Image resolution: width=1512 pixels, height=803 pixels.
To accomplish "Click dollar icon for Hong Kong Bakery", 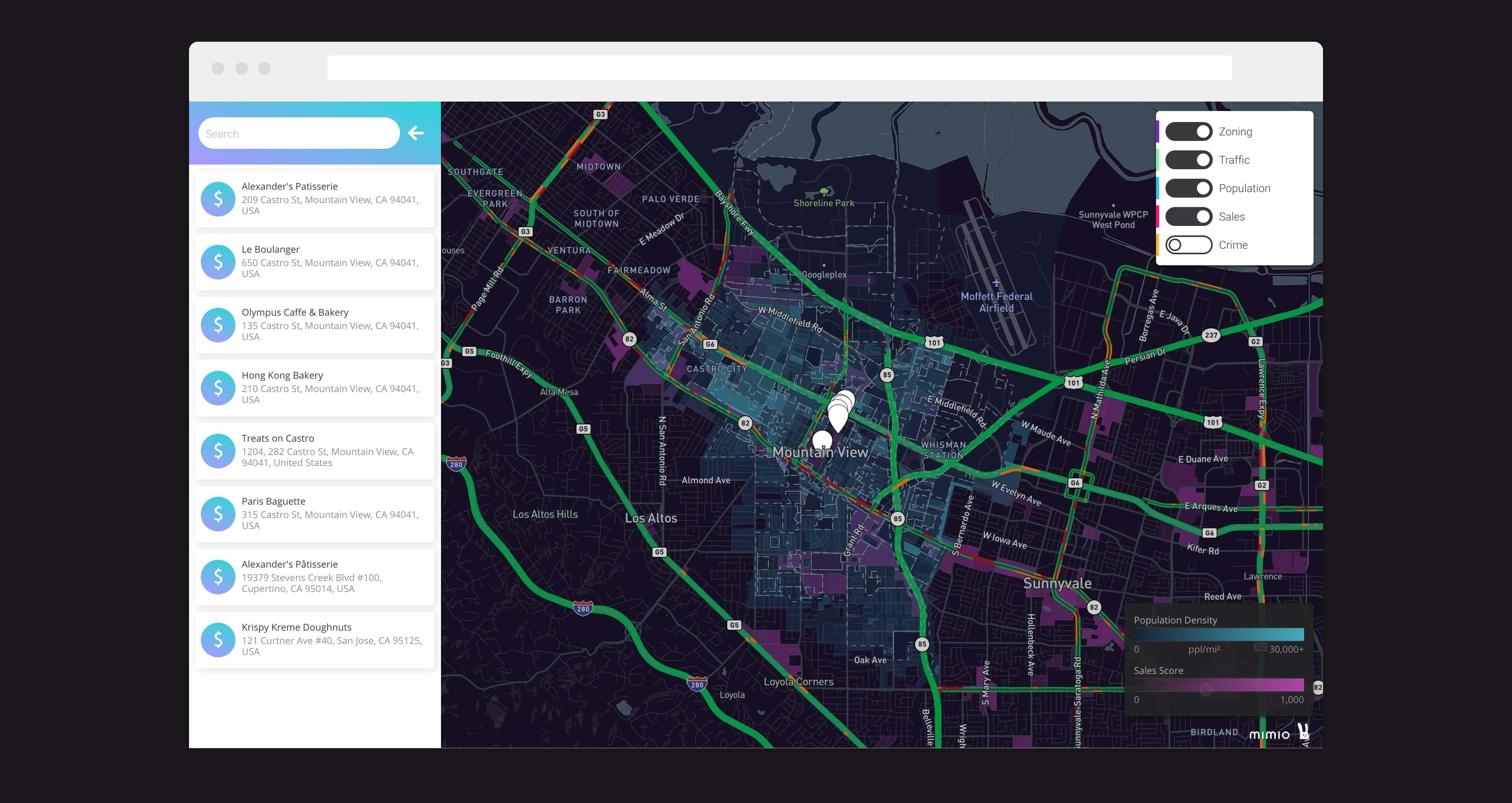I will pos(218,387).
